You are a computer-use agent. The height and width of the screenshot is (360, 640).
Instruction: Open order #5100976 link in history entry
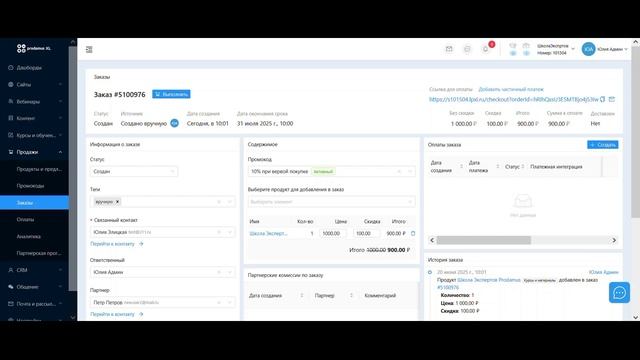click(x=448, y=287)
